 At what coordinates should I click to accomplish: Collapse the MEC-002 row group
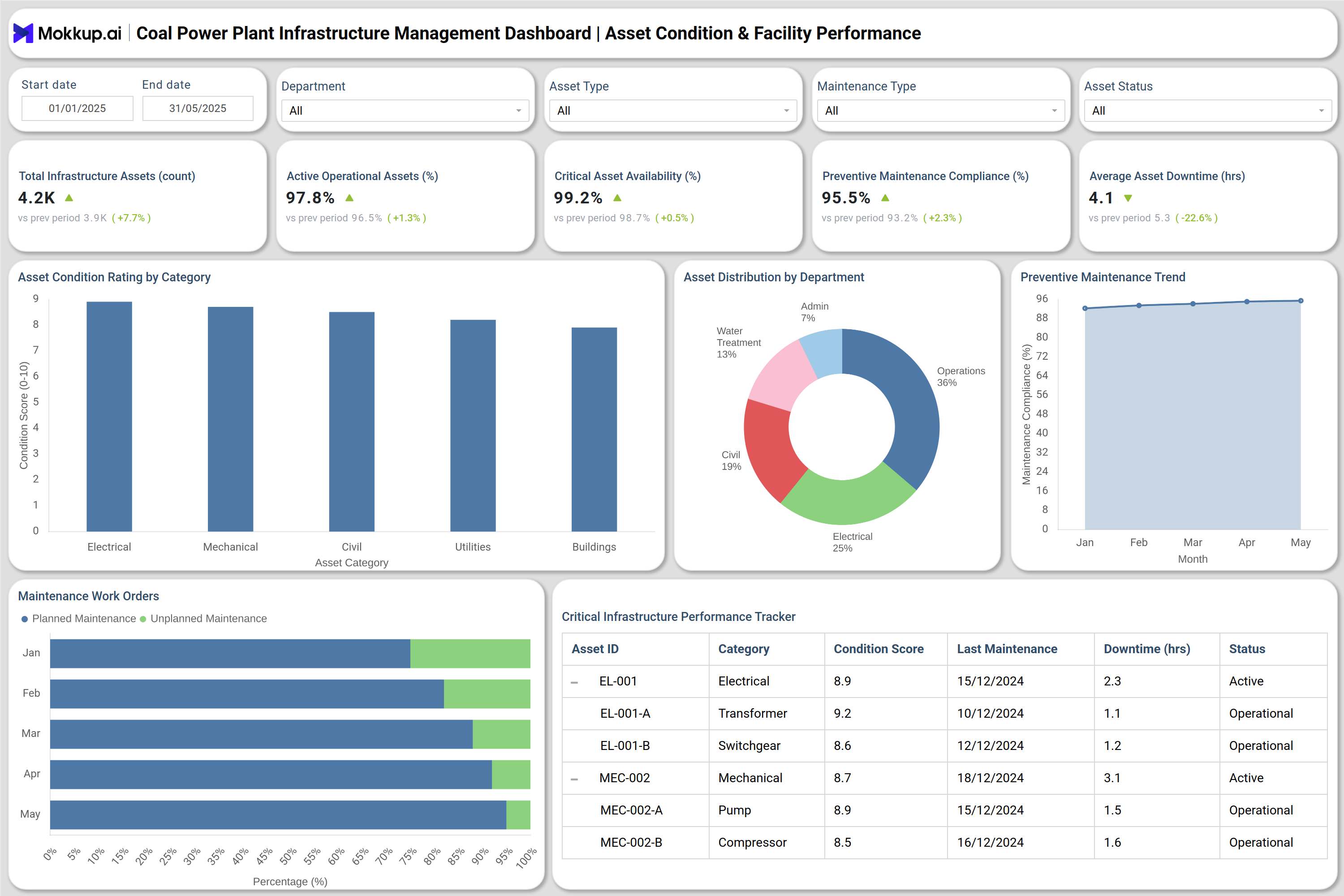point(574,779)
